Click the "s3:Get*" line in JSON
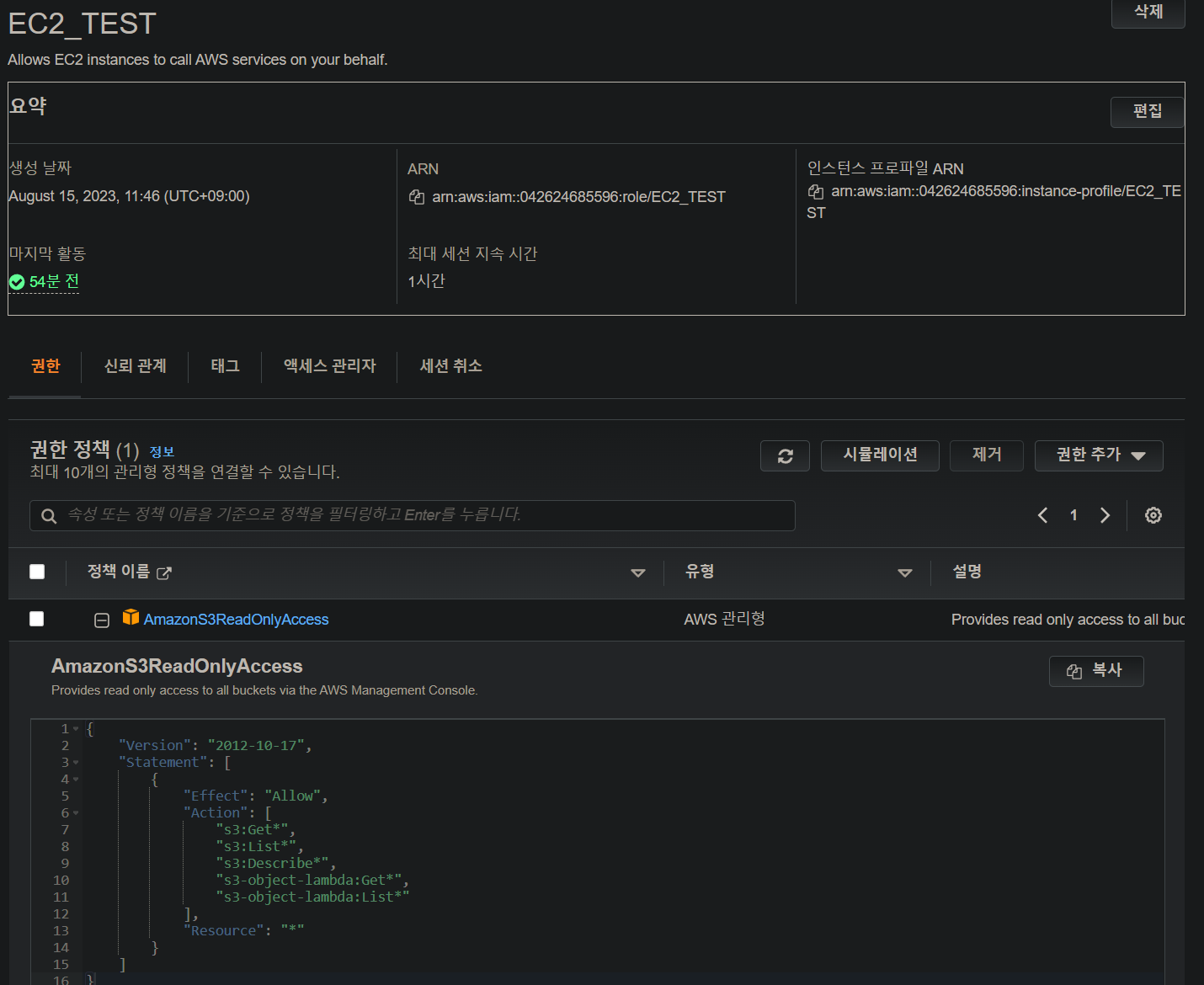The image size is (1204, 985). (255, 830)
